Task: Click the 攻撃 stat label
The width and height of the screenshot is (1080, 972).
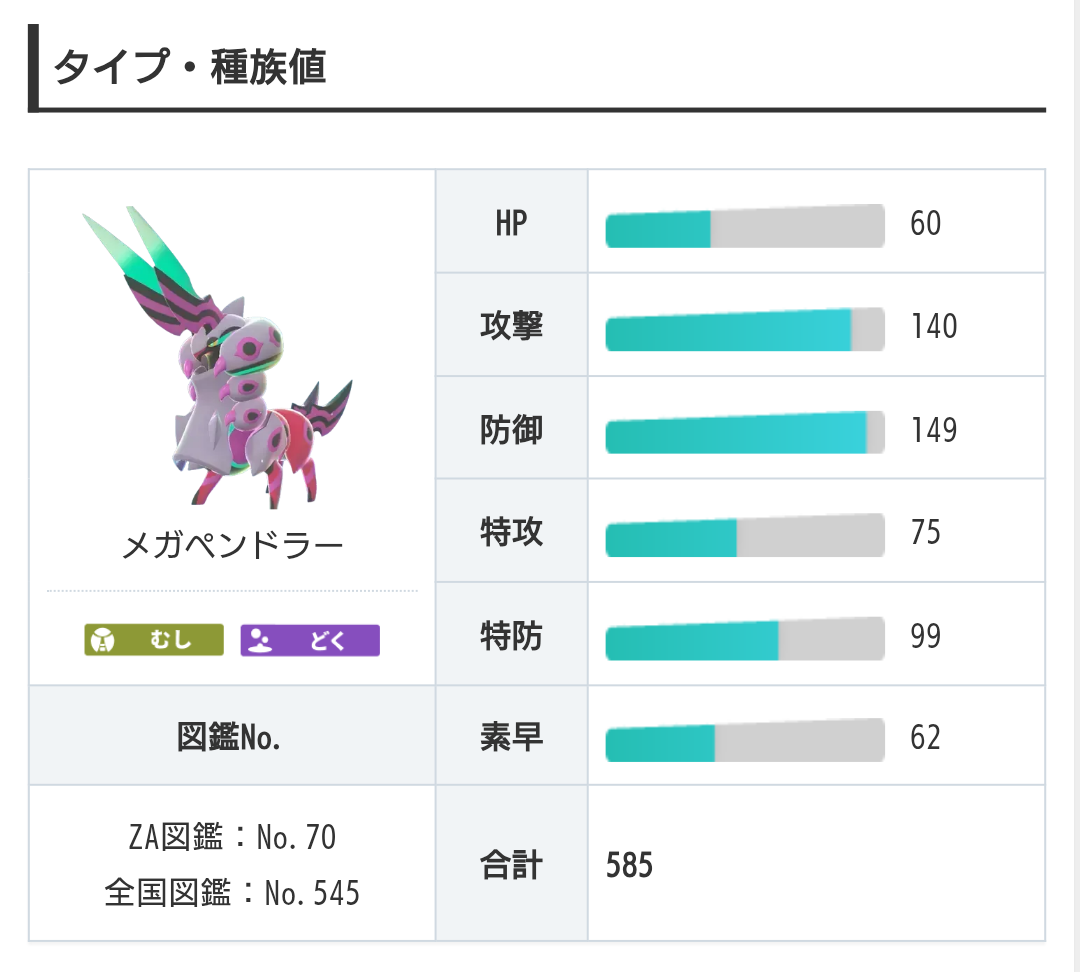Action: point(511,325)
